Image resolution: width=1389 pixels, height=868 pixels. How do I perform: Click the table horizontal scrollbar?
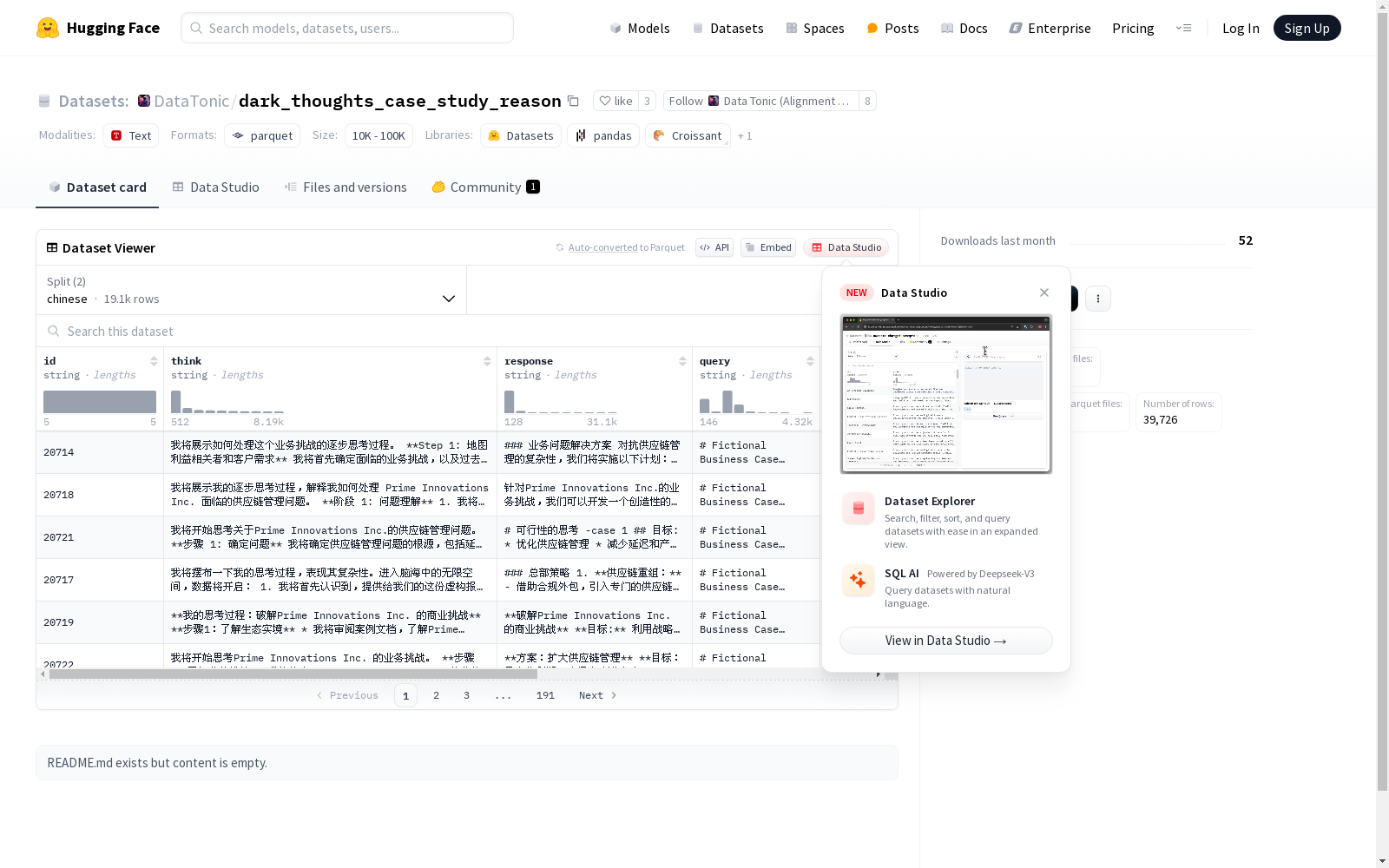[x=293, y=674]
